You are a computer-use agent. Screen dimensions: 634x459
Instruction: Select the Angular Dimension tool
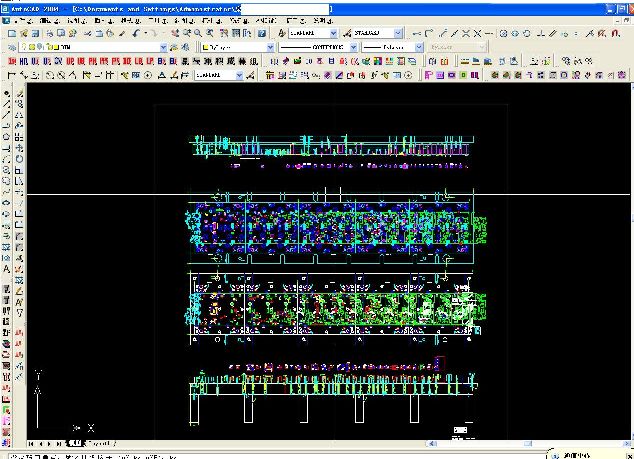coord(73,75)
